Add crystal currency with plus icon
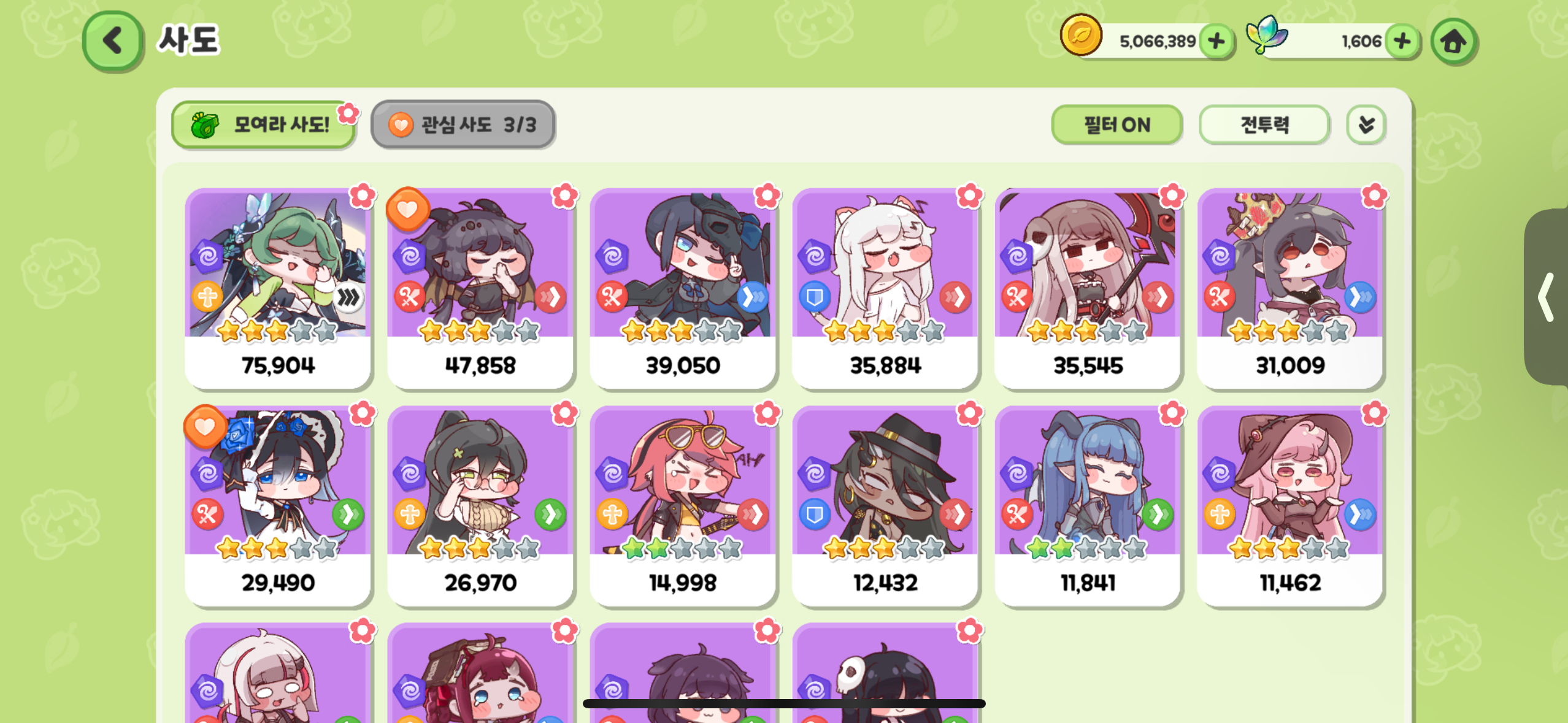 coord(1402,41)
